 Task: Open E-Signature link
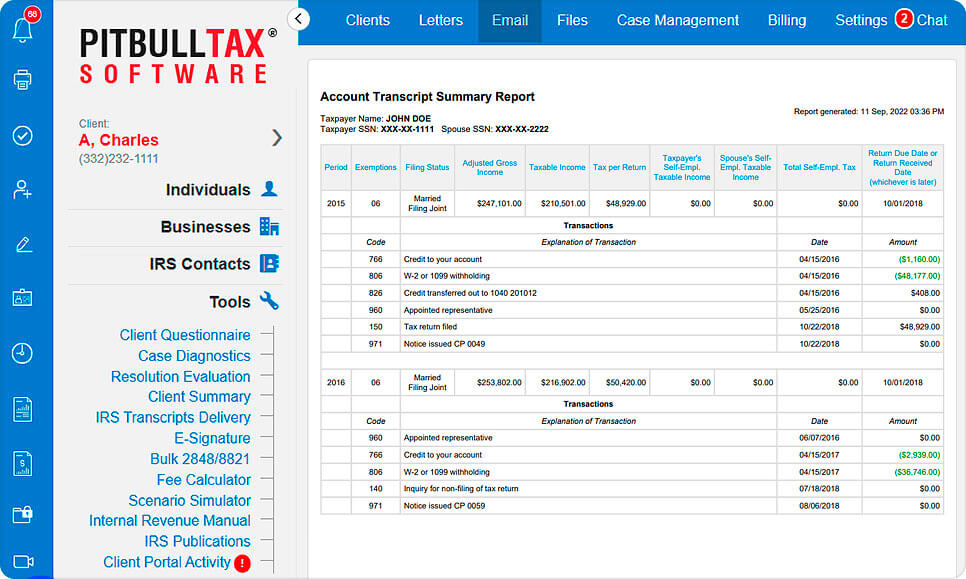[212, 439]
